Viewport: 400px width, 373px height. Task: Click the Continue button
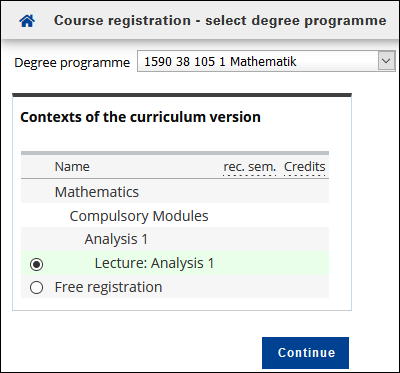[x=305, y=353]
